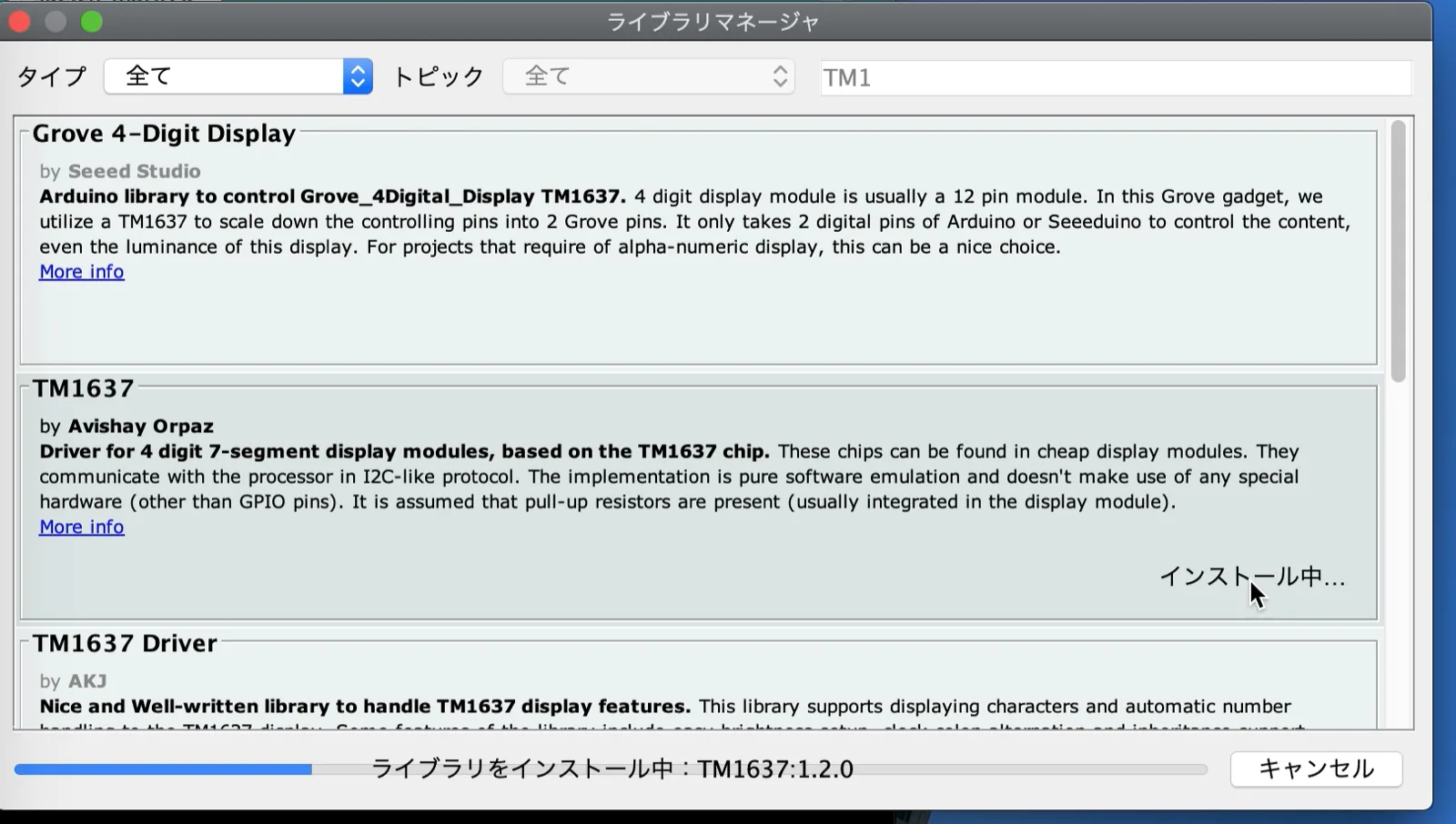This screenshot has height=824, width=1456.
Task: Click the トピック label
Action: (439, 76)
